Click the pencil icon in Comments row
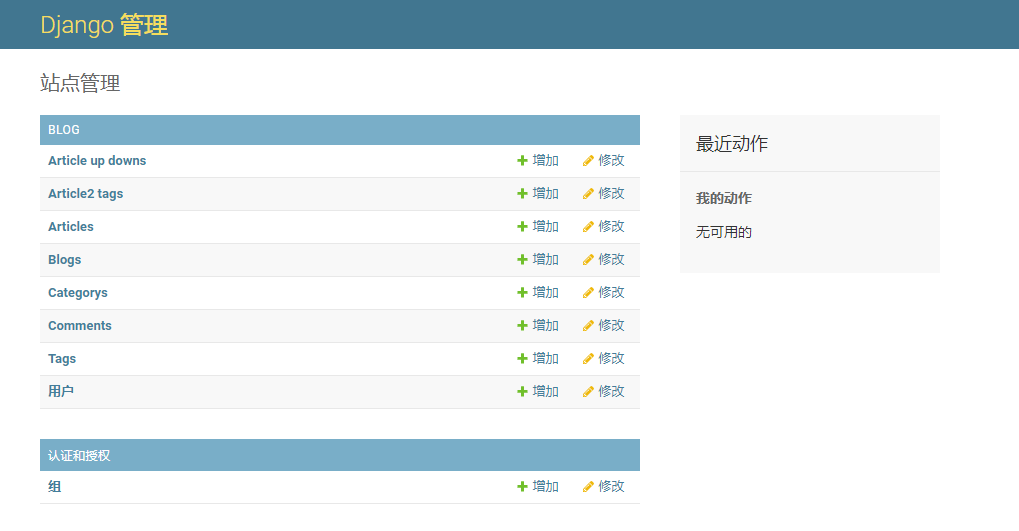 pyautogui.click(x=588, y=325)
